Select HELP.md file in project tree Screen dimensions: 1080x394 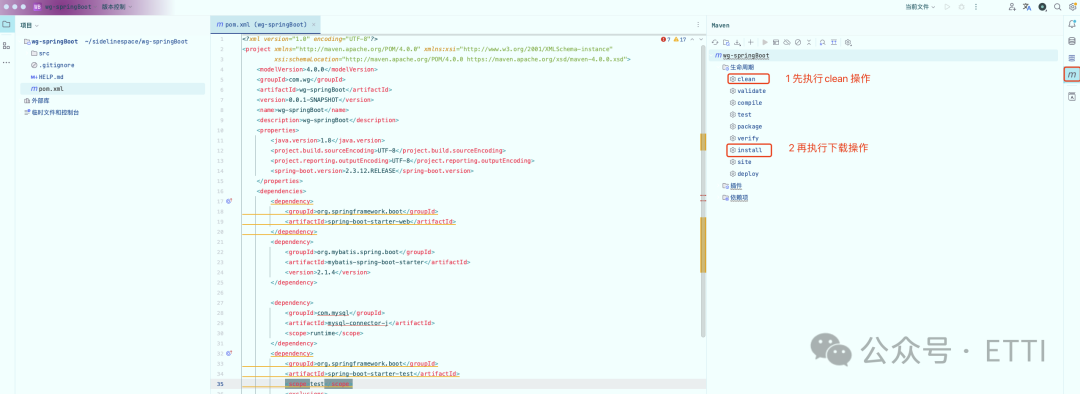[x=46, y=76]
